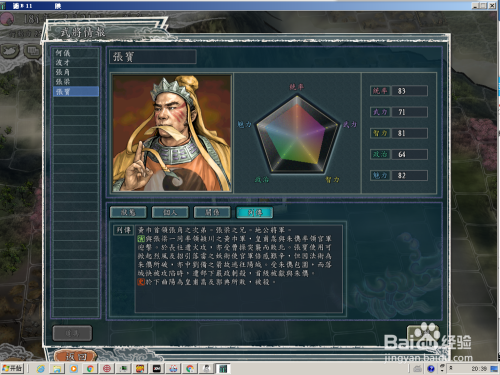The width and height of the screenshot is (500, 375).
Task: Click the greyed button above 返回
Action: click(x=72, y=333)
